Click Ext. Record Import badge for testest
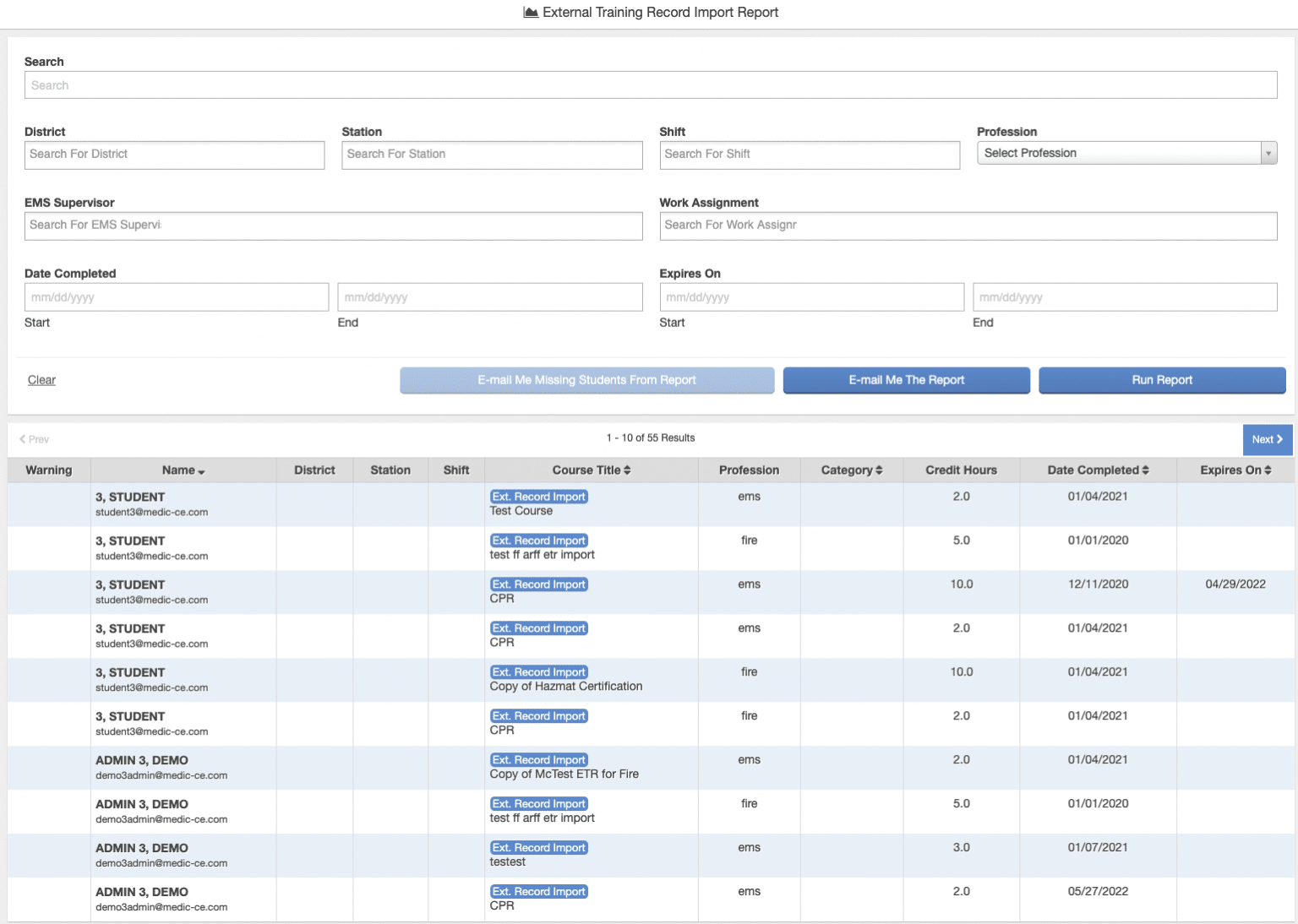Screen dimensions: 1298x924 pos(539,848)
